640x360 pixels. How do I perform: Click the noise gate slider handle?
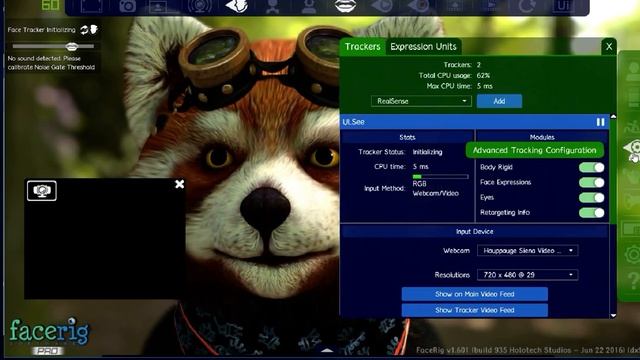pyautogui.click(x=72, y=47)
